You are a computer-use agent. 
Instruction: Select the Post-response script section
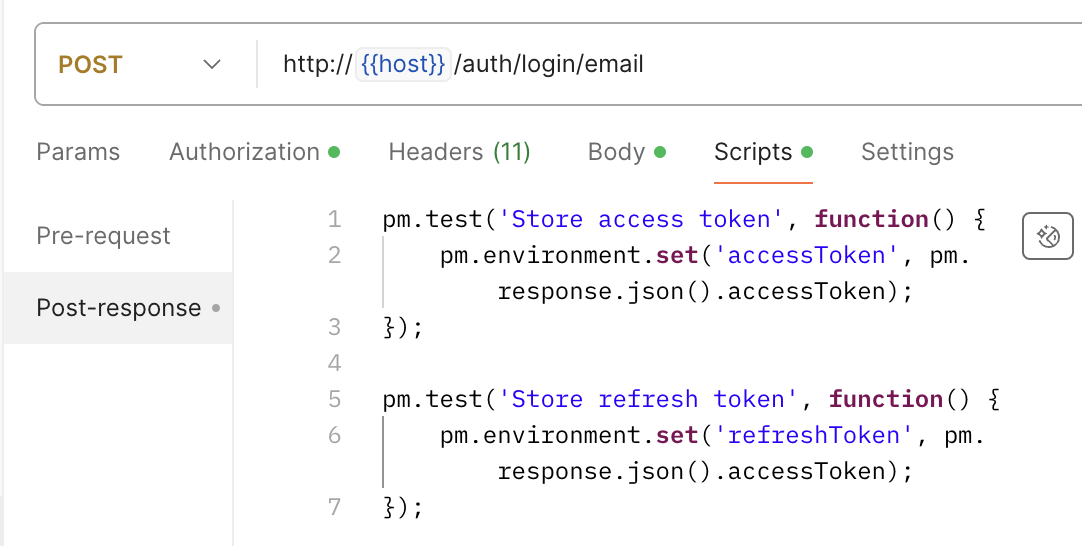[117, 308]
